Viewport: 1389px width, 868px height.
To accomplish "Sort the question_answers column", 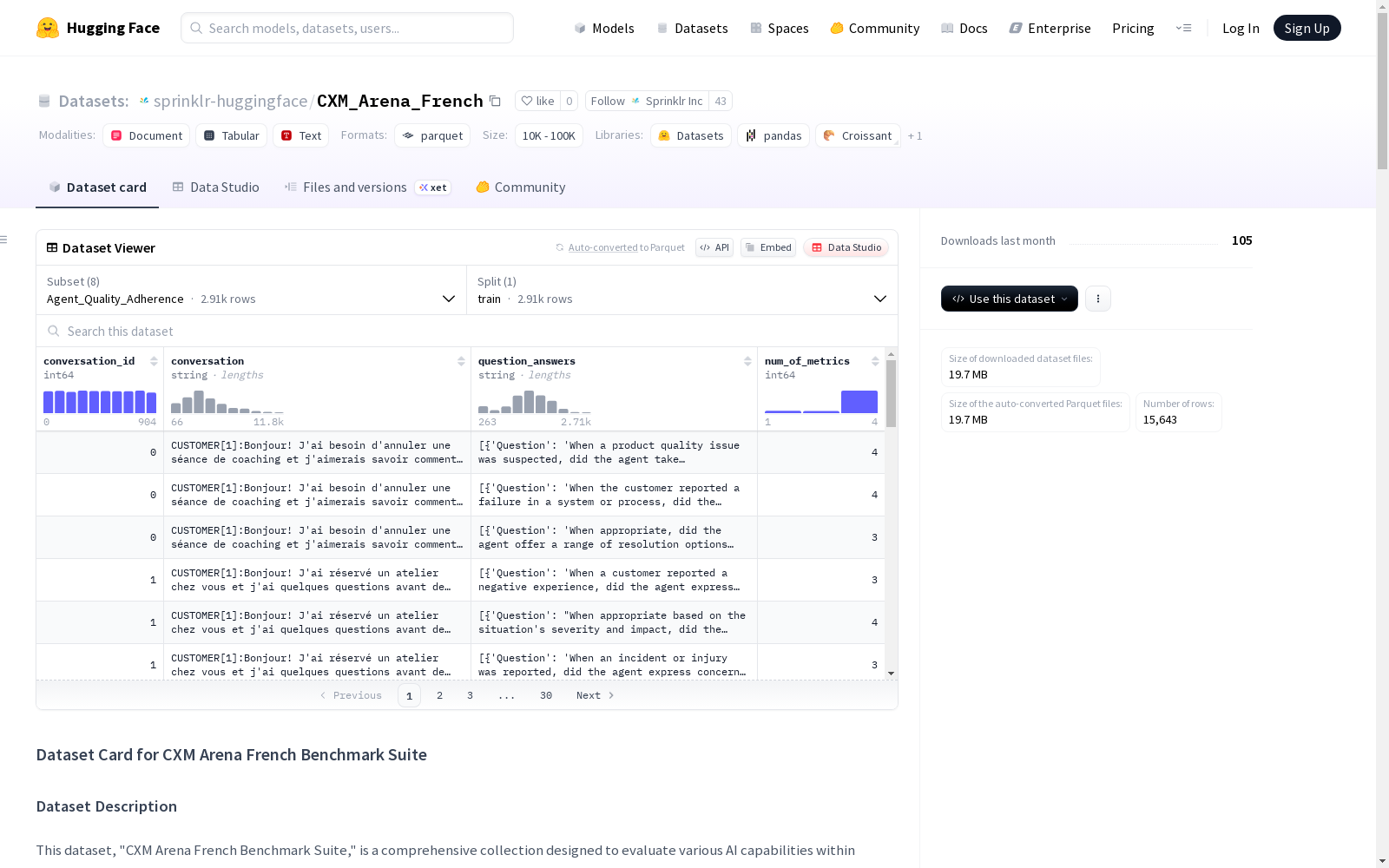I will click(747, 361).
